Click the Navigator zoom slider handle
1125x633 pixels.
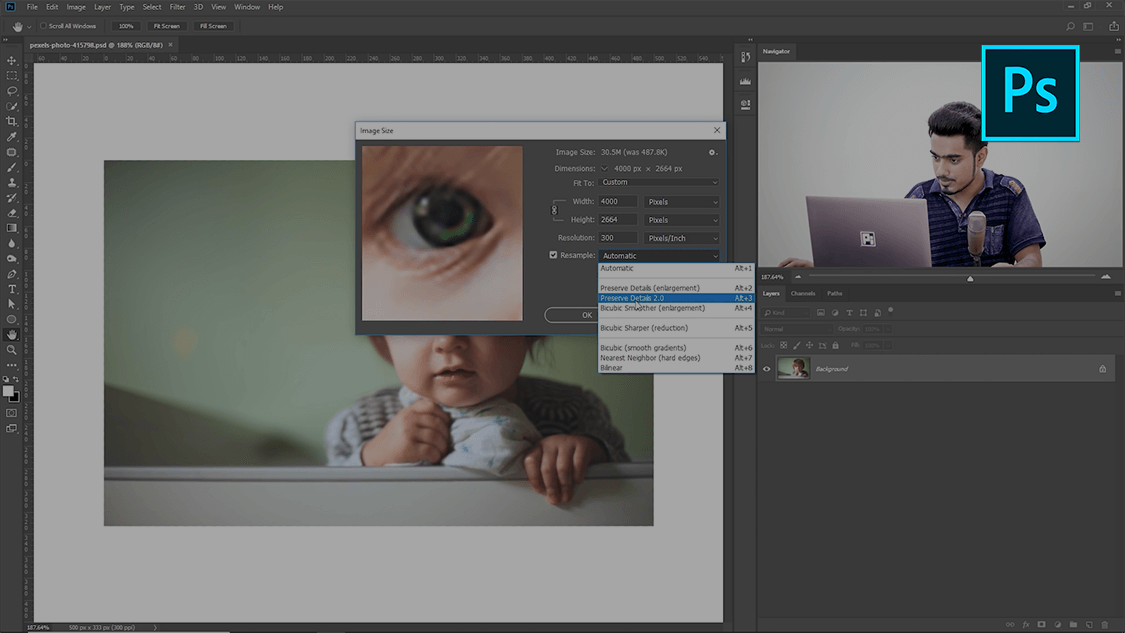click(970, 278)
